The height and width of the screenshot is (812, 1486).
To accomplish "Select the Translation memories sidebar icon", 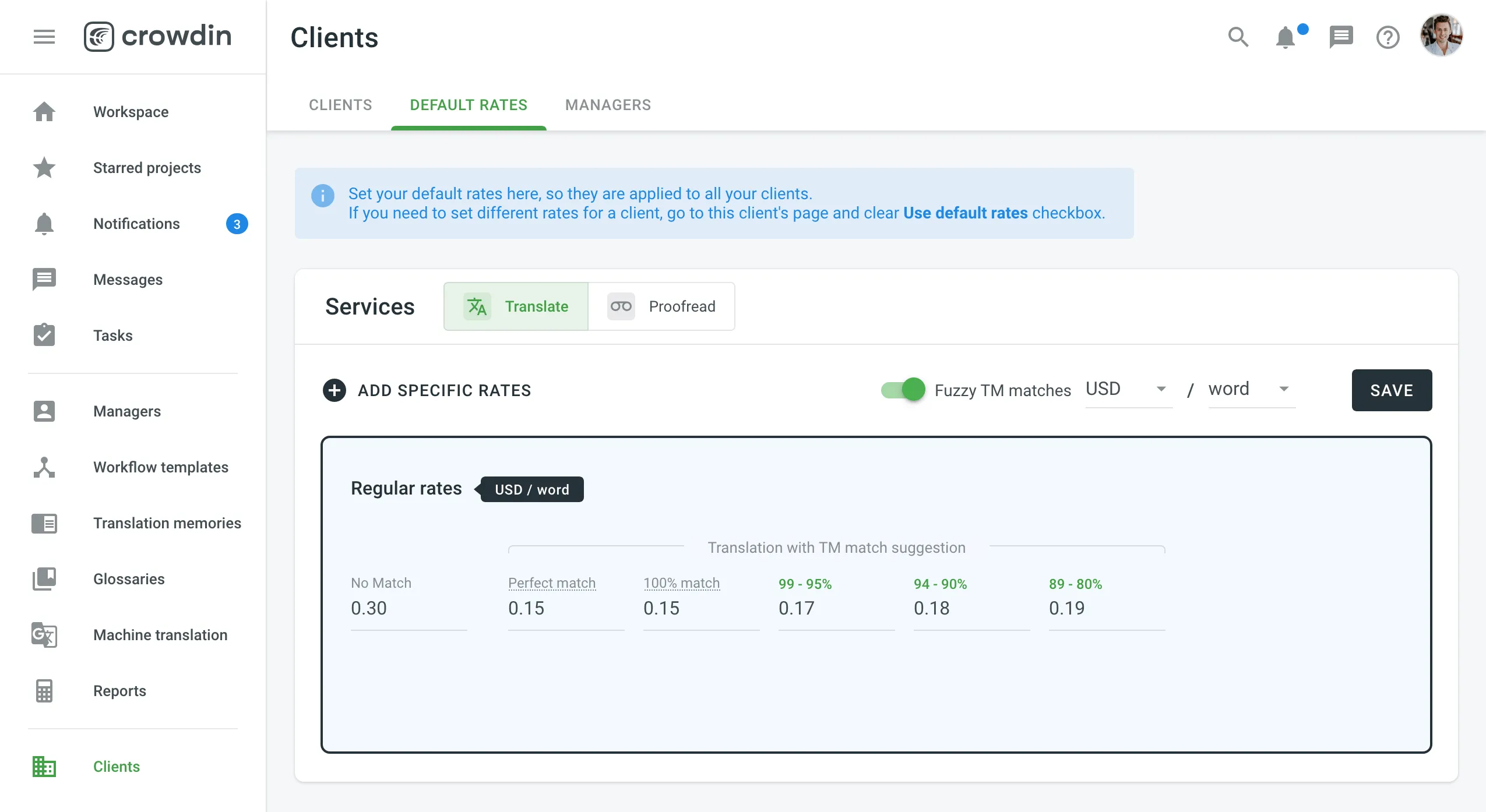I will click(x=44, y=523).
